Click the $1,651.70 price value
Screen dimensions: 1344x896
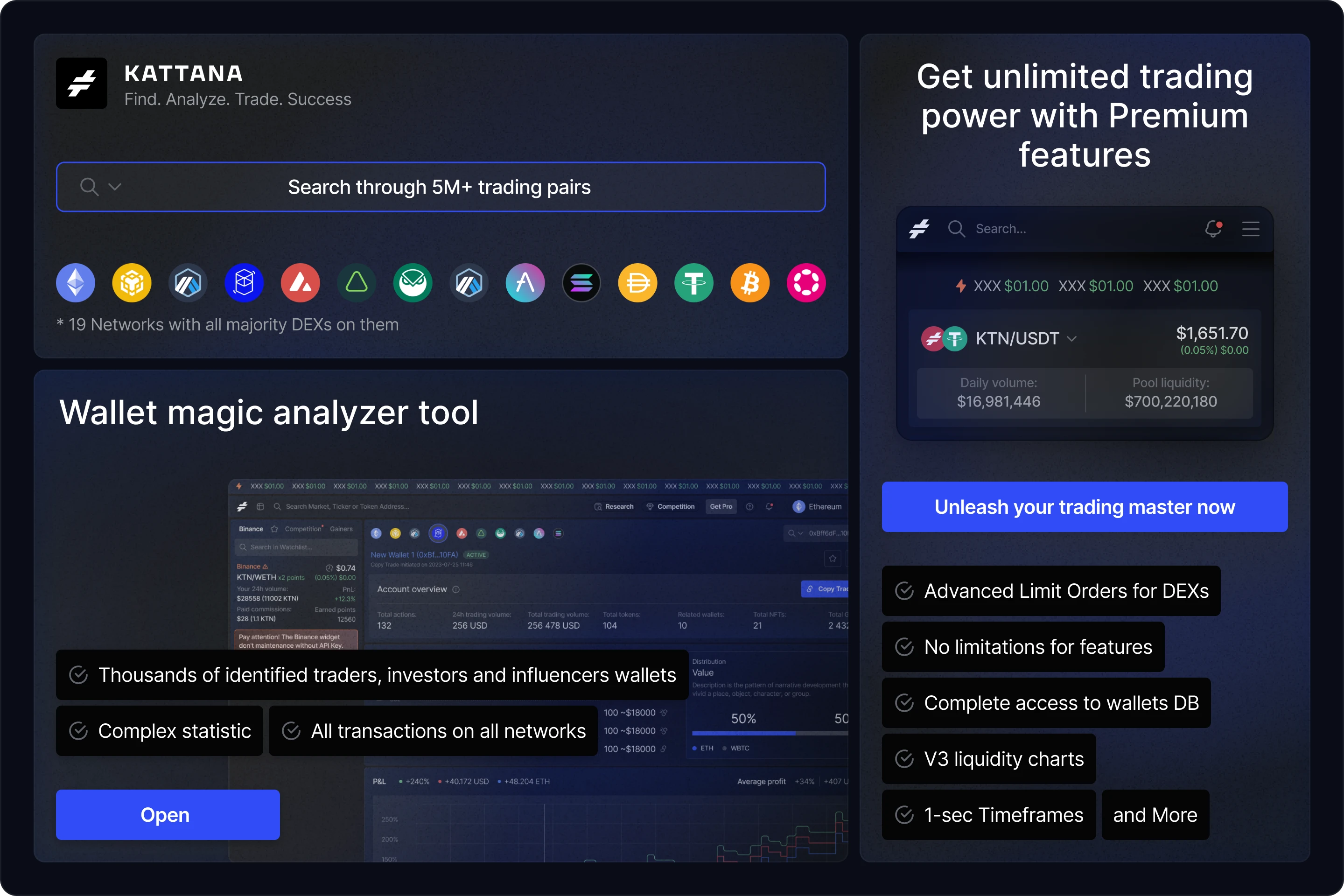(x=1212, y=333)
